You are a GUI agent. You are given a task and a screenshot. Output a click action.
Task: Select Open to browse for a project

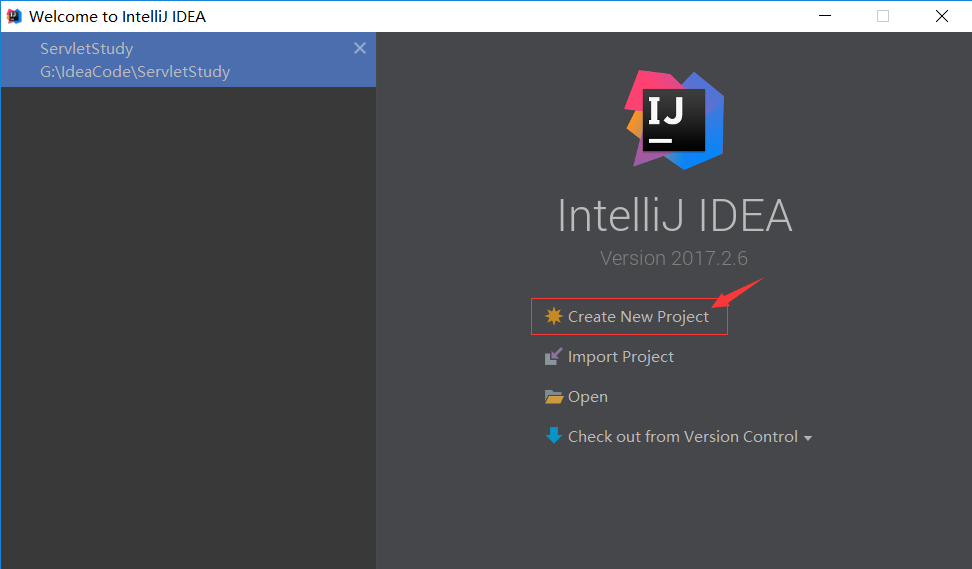(588, 397)
